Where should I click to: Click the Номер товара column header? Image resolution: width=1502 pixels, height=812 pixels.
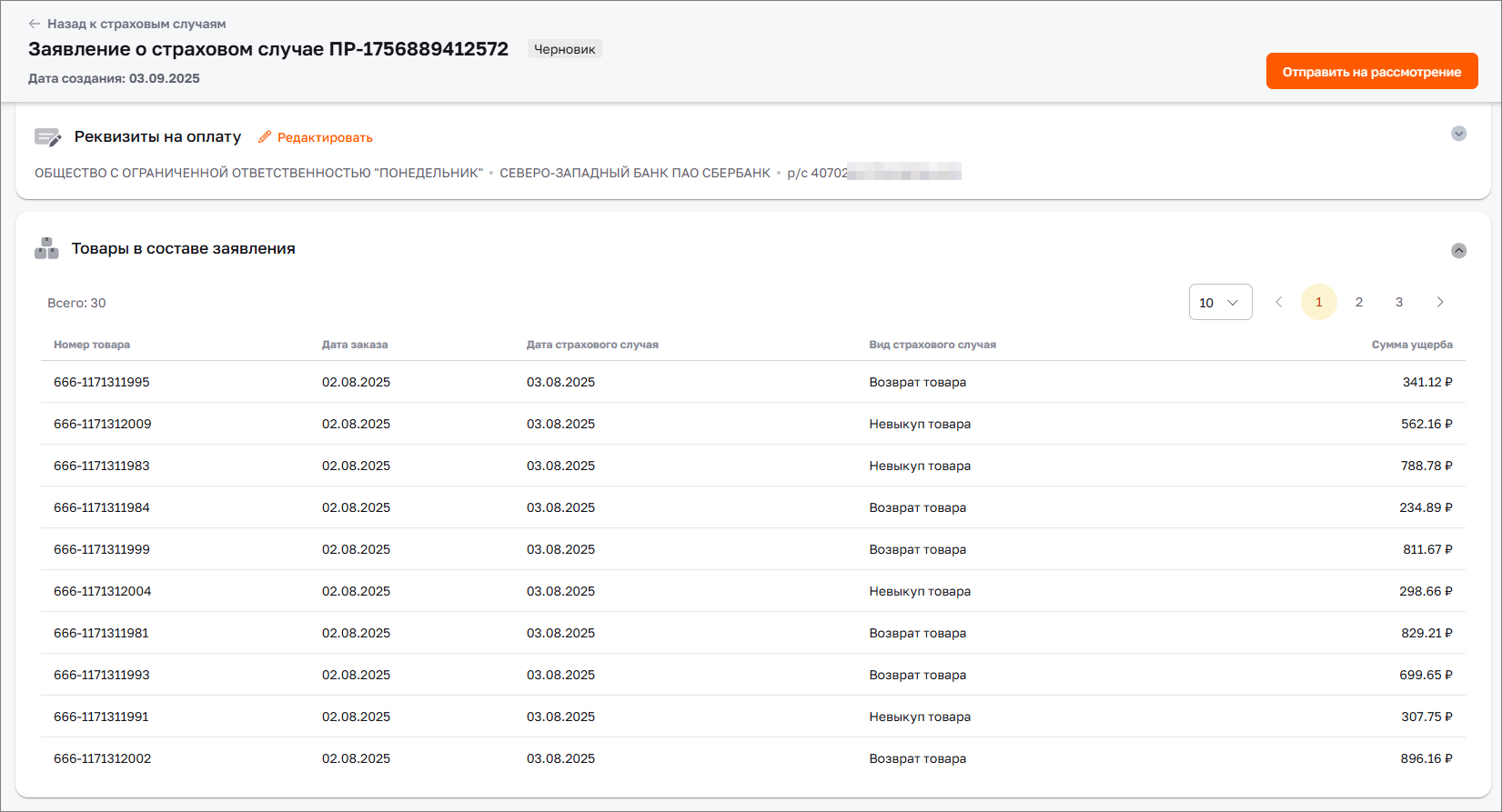click(x=92, y=345)
